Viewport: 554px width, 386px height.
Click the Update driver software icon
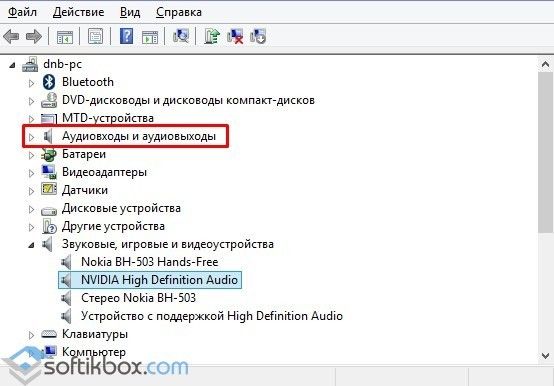[x=212, y=36]
